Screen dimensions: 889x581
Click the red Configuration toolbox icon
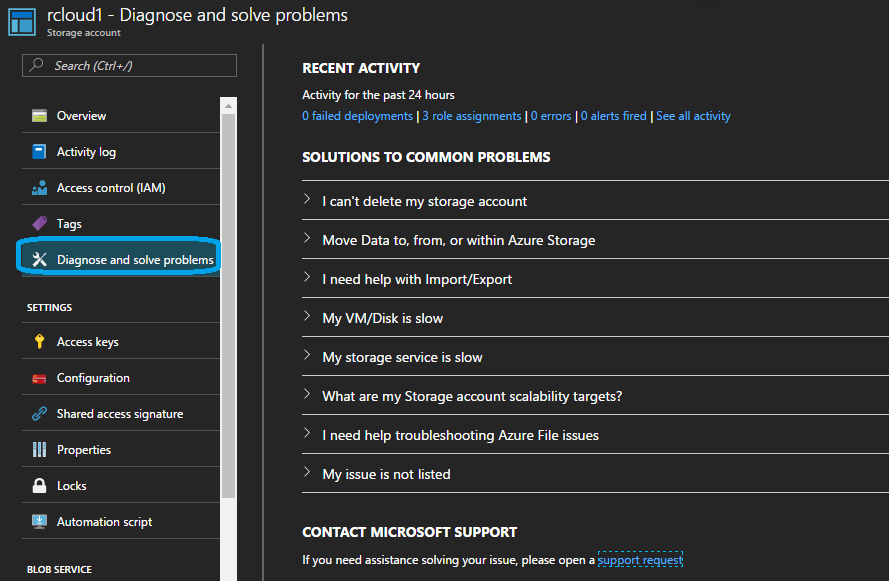(39, 378)
